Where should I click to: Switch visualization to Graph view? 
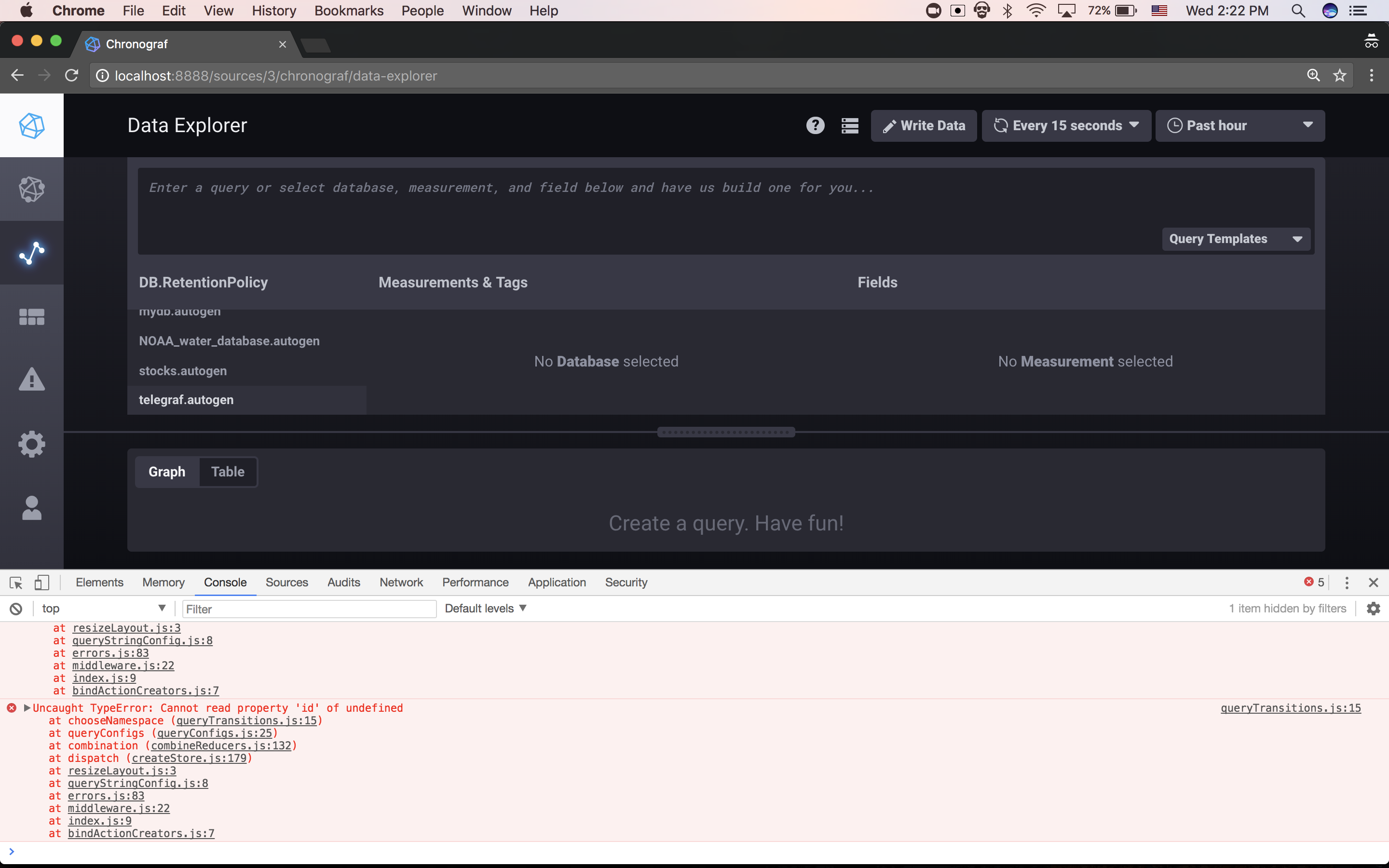coord(167,471)
